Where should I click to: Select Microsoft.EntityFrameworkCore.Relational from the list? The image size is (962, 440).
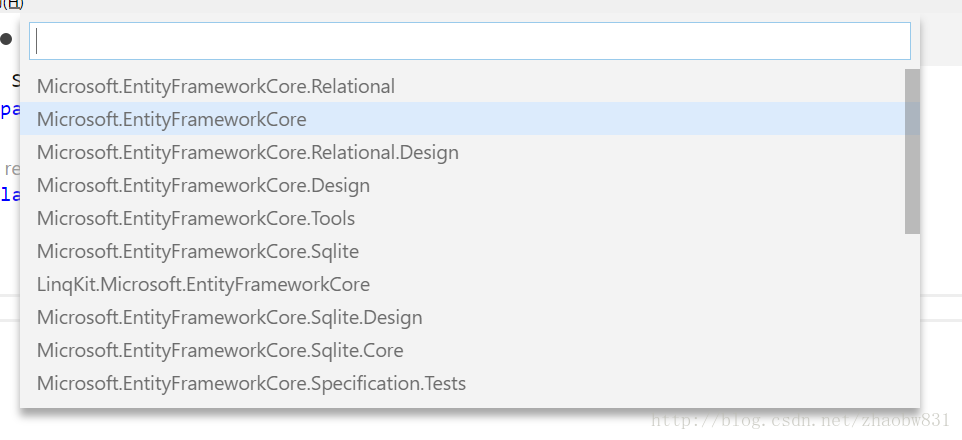pos(216,86)
